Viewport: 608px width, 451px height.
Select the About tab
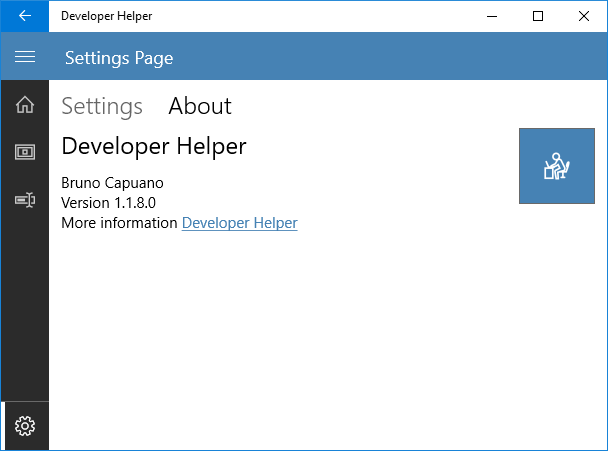click(x=199, y=106)
